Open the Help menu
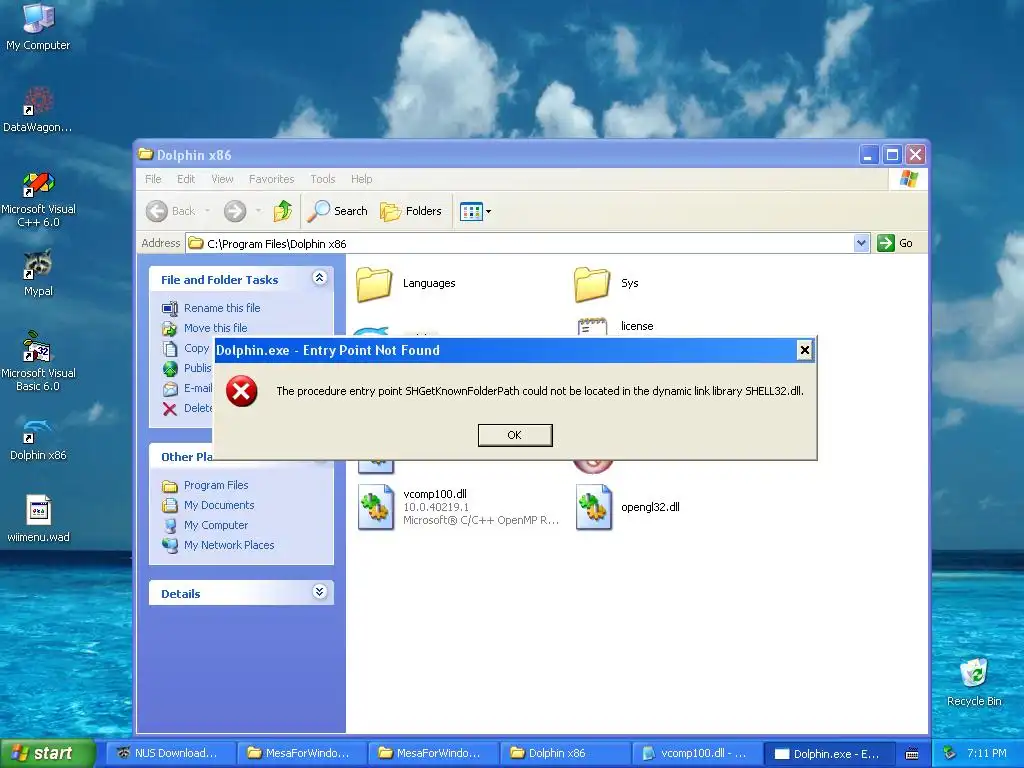The height and width of the screenshot is (768, 1024). pos(361,179)
